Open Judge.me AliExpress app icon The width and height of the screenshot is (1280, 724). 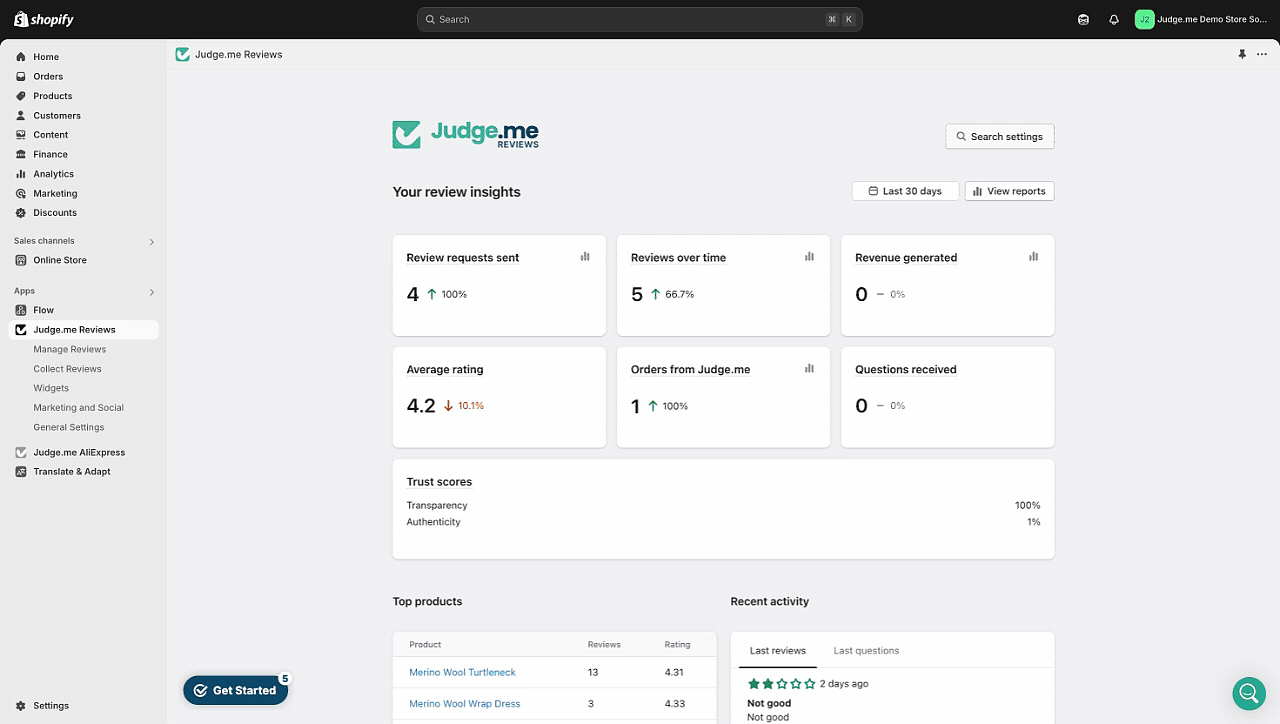point(21,452)
